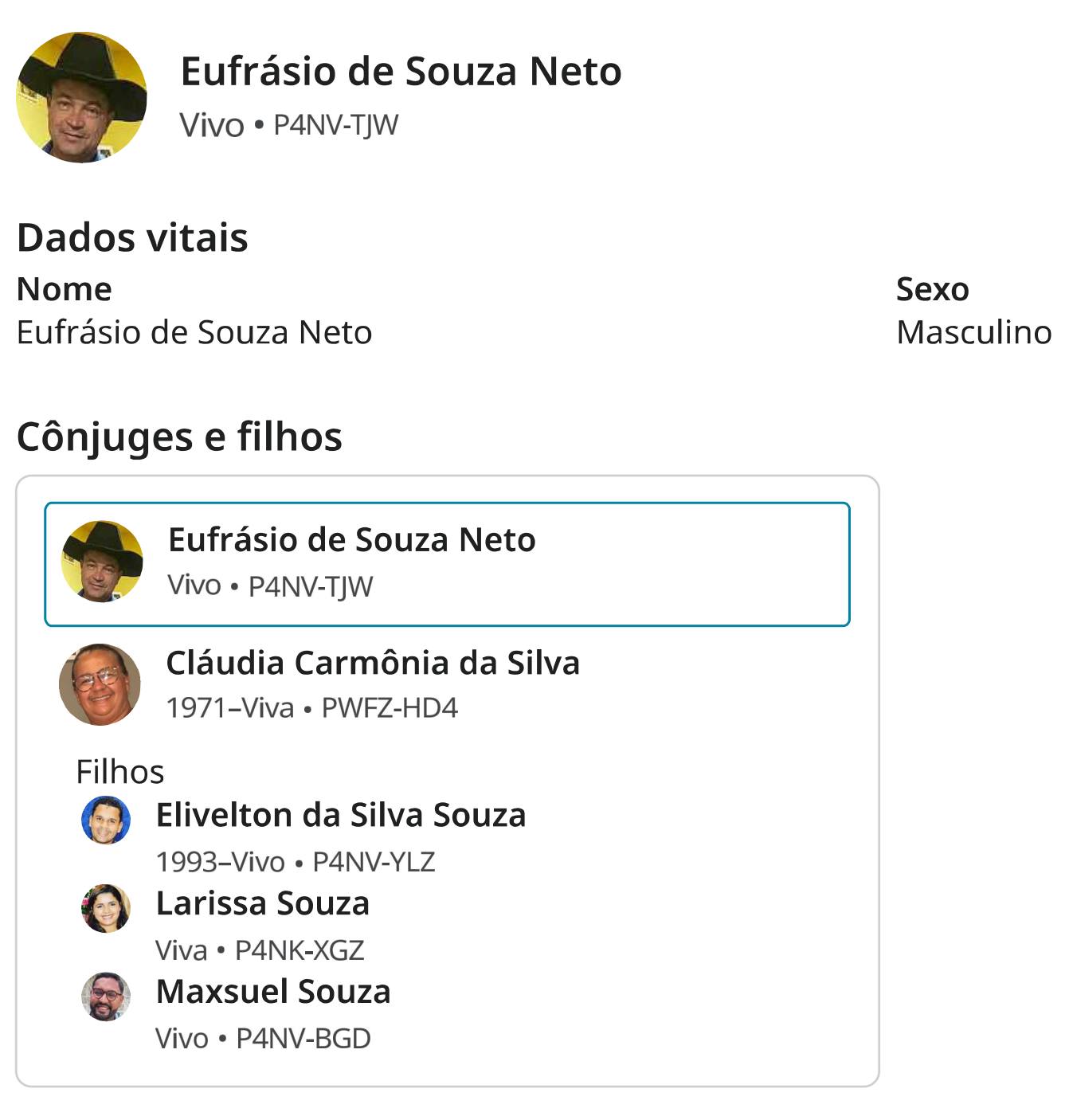Click the avatar next to Maxsuel Souza
1069x1120 pixels.
click(x=106, y=997)
